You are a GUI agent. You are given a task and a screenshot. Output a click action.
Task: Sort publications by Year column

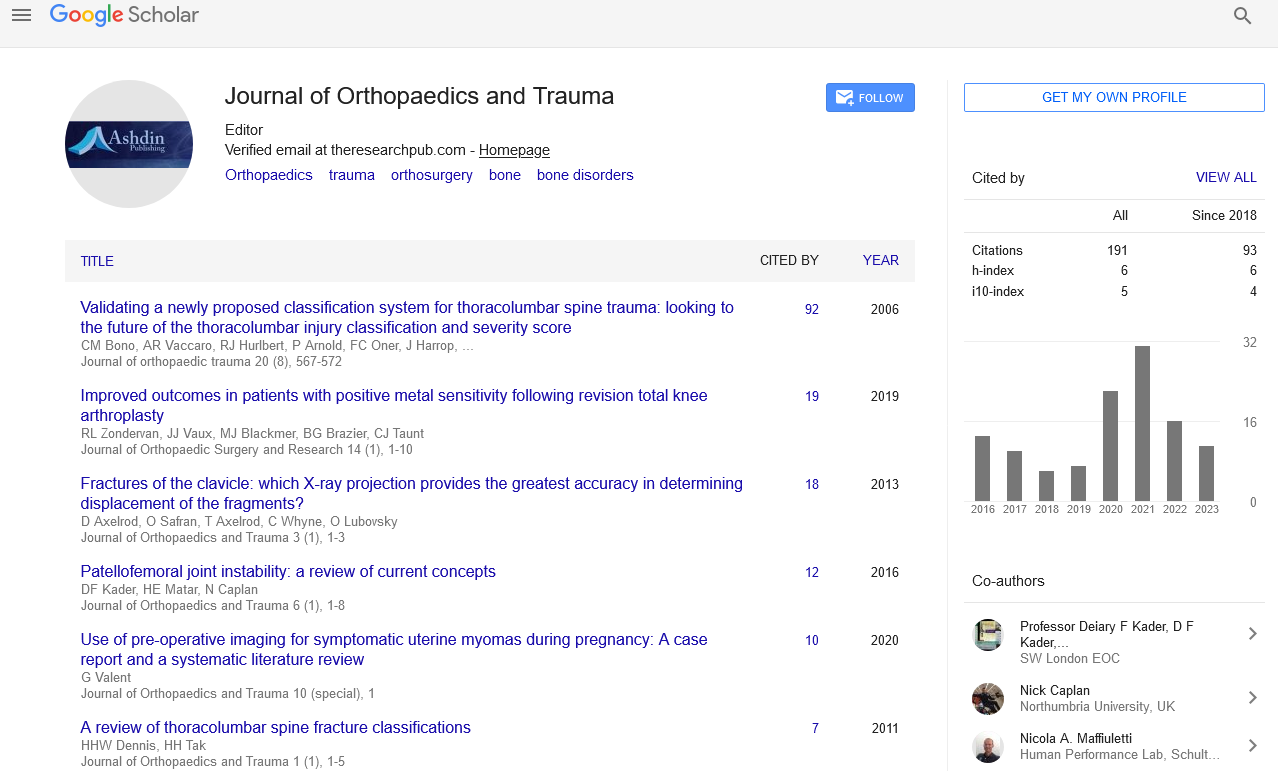tap(880, 261)
